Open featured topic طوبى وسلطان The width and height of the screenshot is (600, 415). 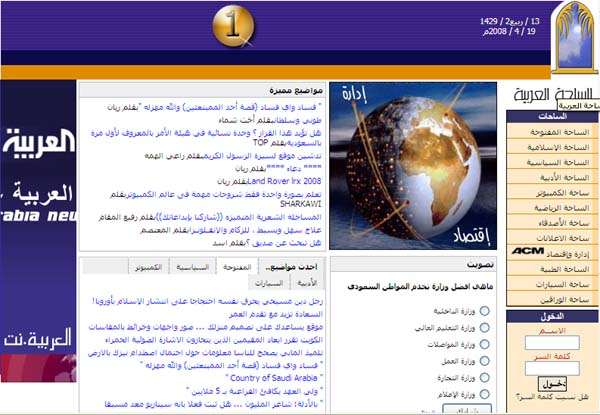[x=297, y=120]
